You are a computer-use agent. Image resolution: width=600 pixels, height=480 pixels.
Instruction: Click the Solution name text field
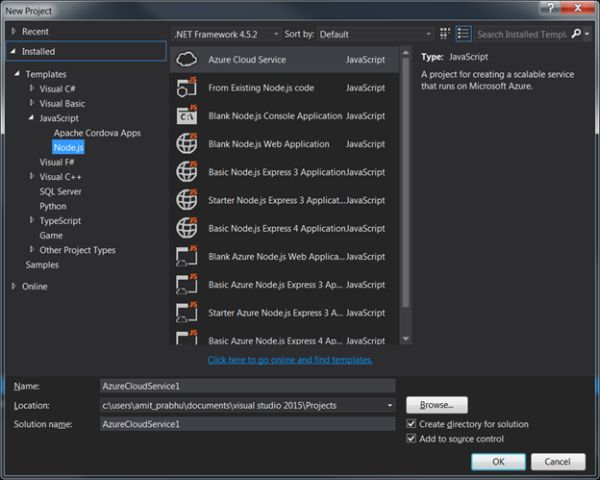[x=247, y=424]
